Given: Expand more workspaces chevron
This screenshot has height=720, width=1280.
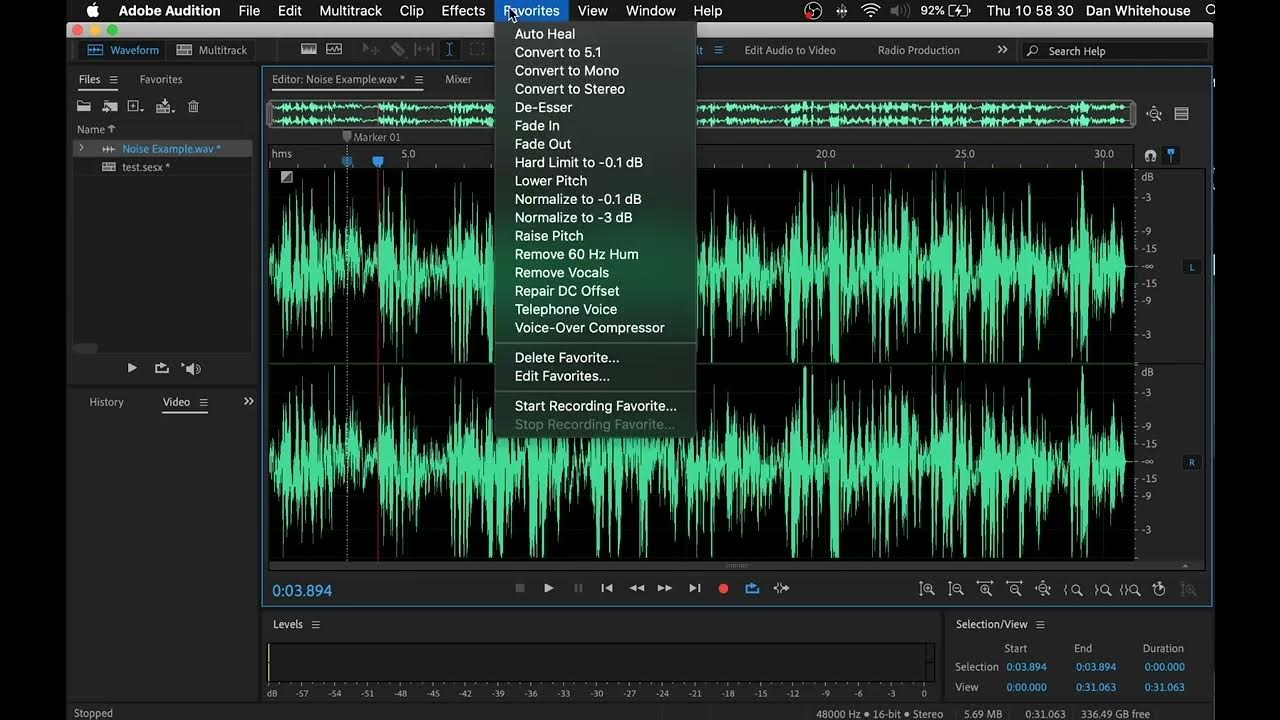Looking at the screenshot, I should click(x=1002, y=50).
